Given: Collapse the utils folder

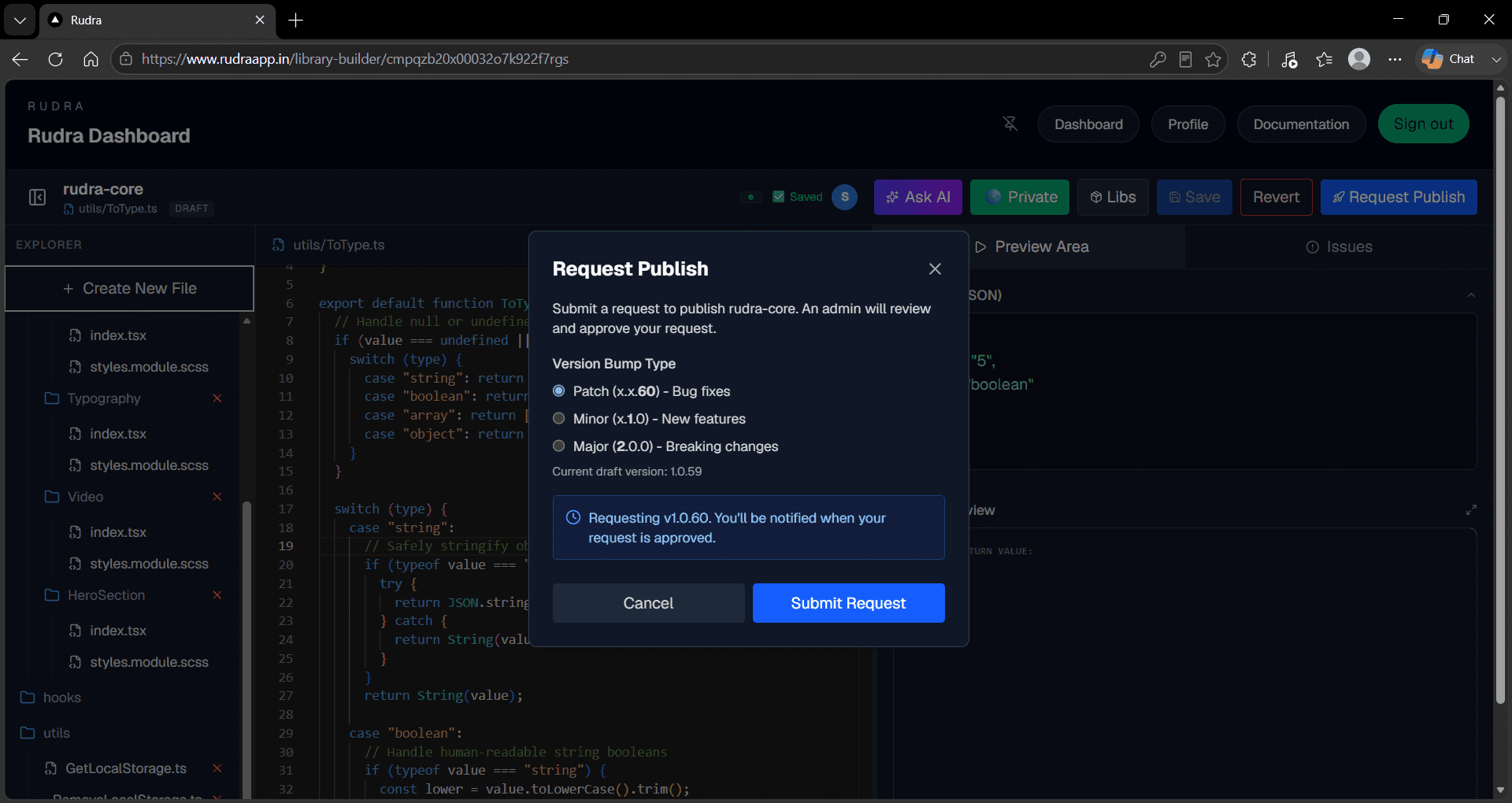Looking at the screenshot, I should (x=46, y=733).
